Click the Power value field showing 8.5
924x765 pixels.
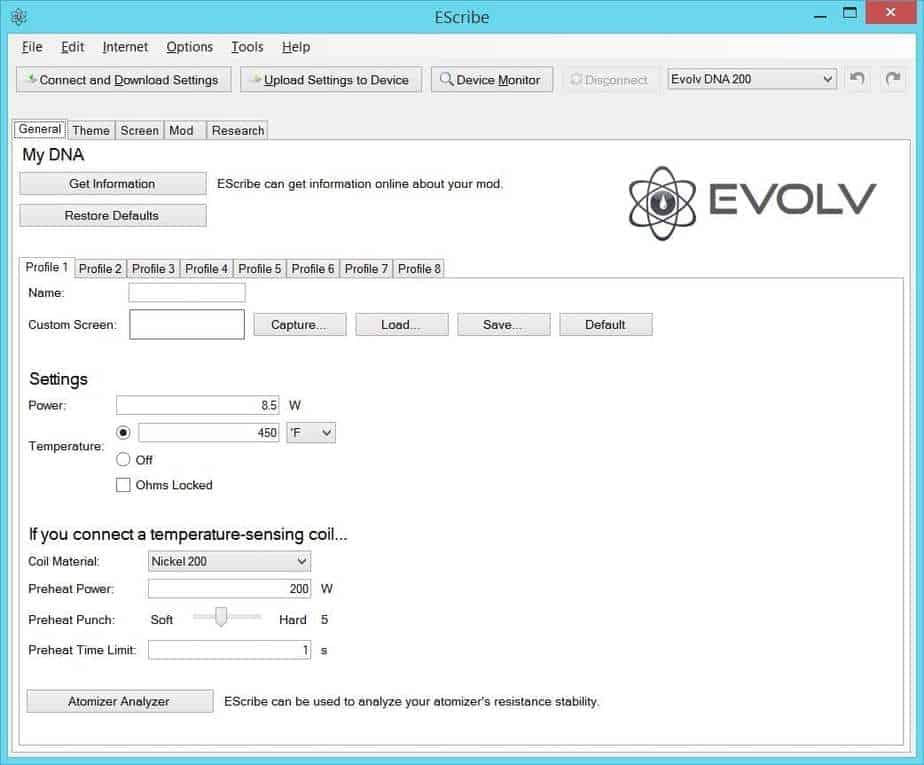[x=197, y=405]
